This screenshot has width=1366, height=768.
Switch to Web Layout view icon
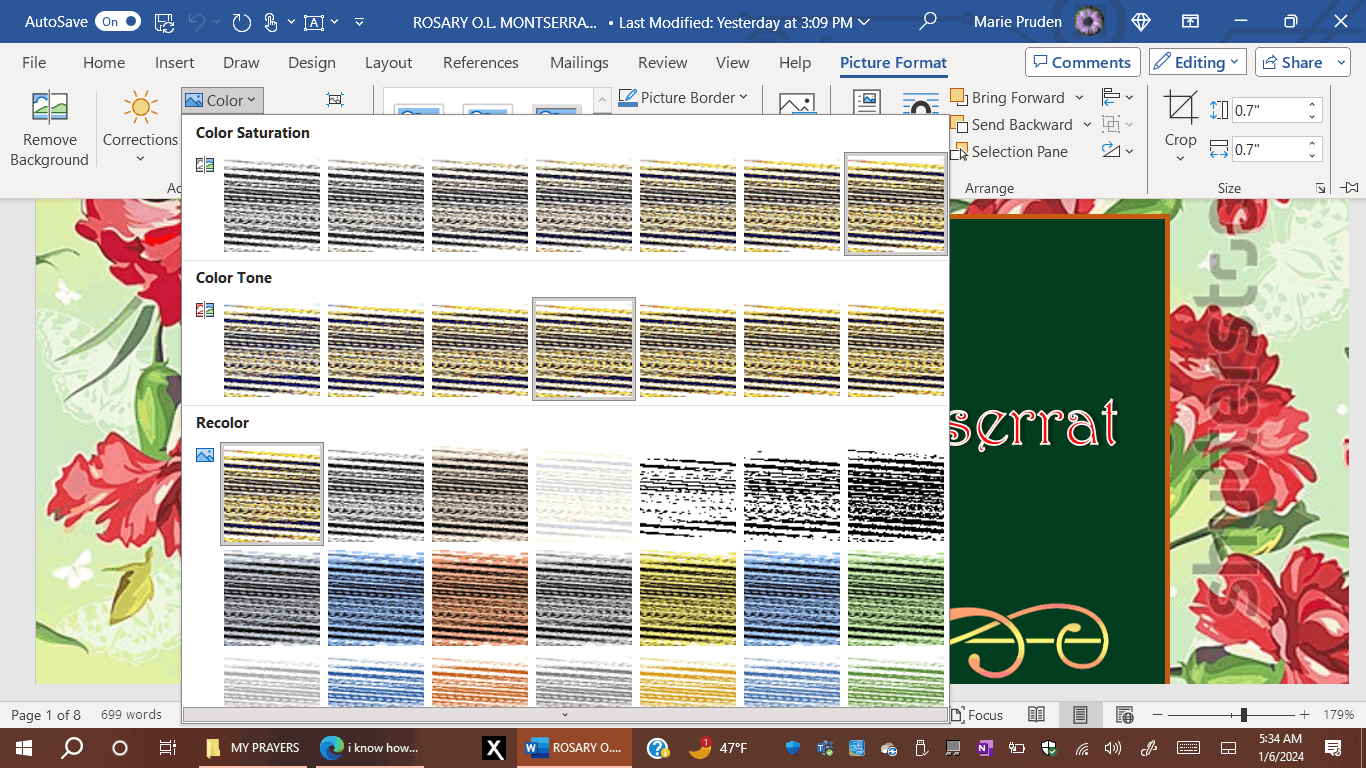[x=1125, y=715]
